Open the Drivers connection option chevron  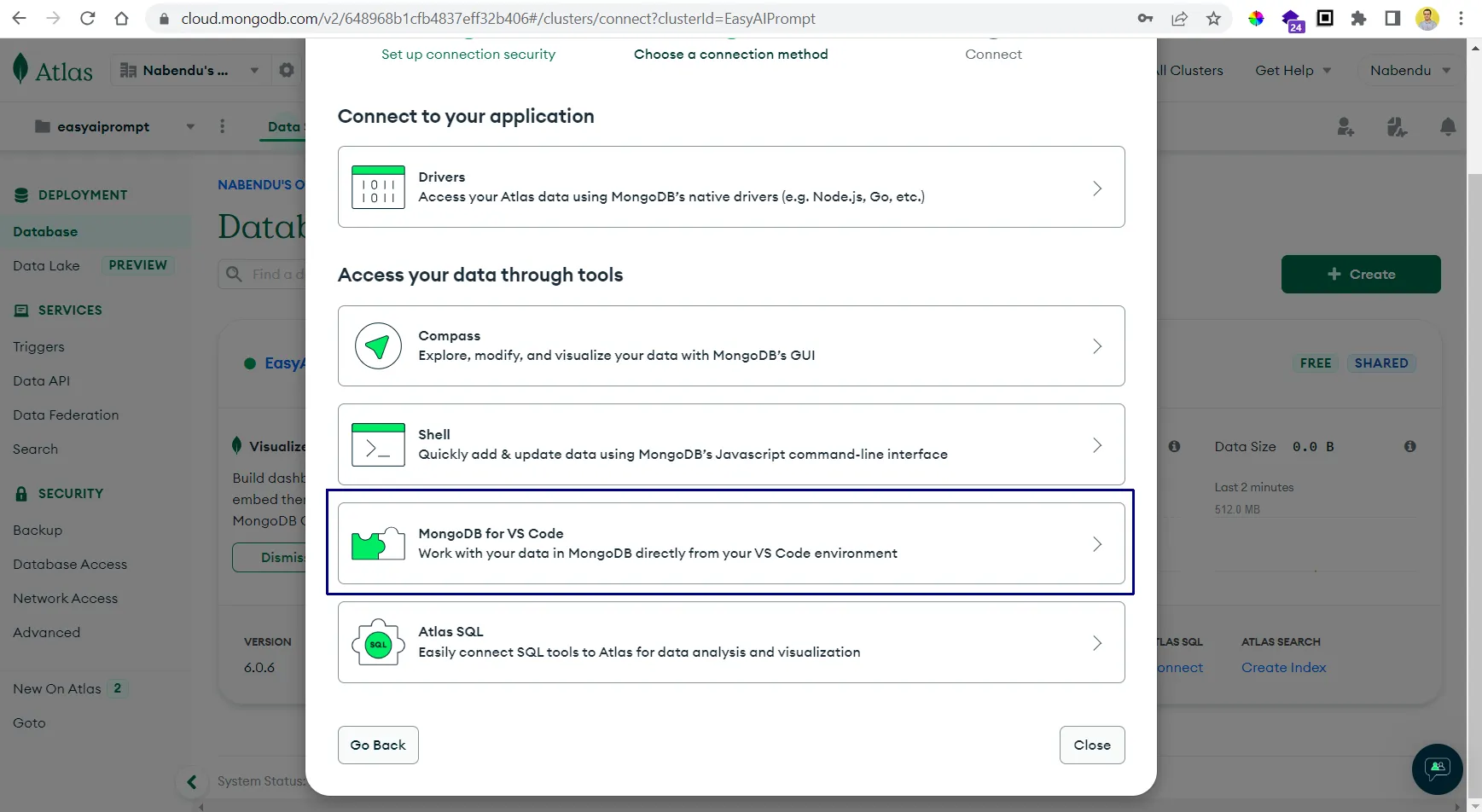pos(1097,188)
